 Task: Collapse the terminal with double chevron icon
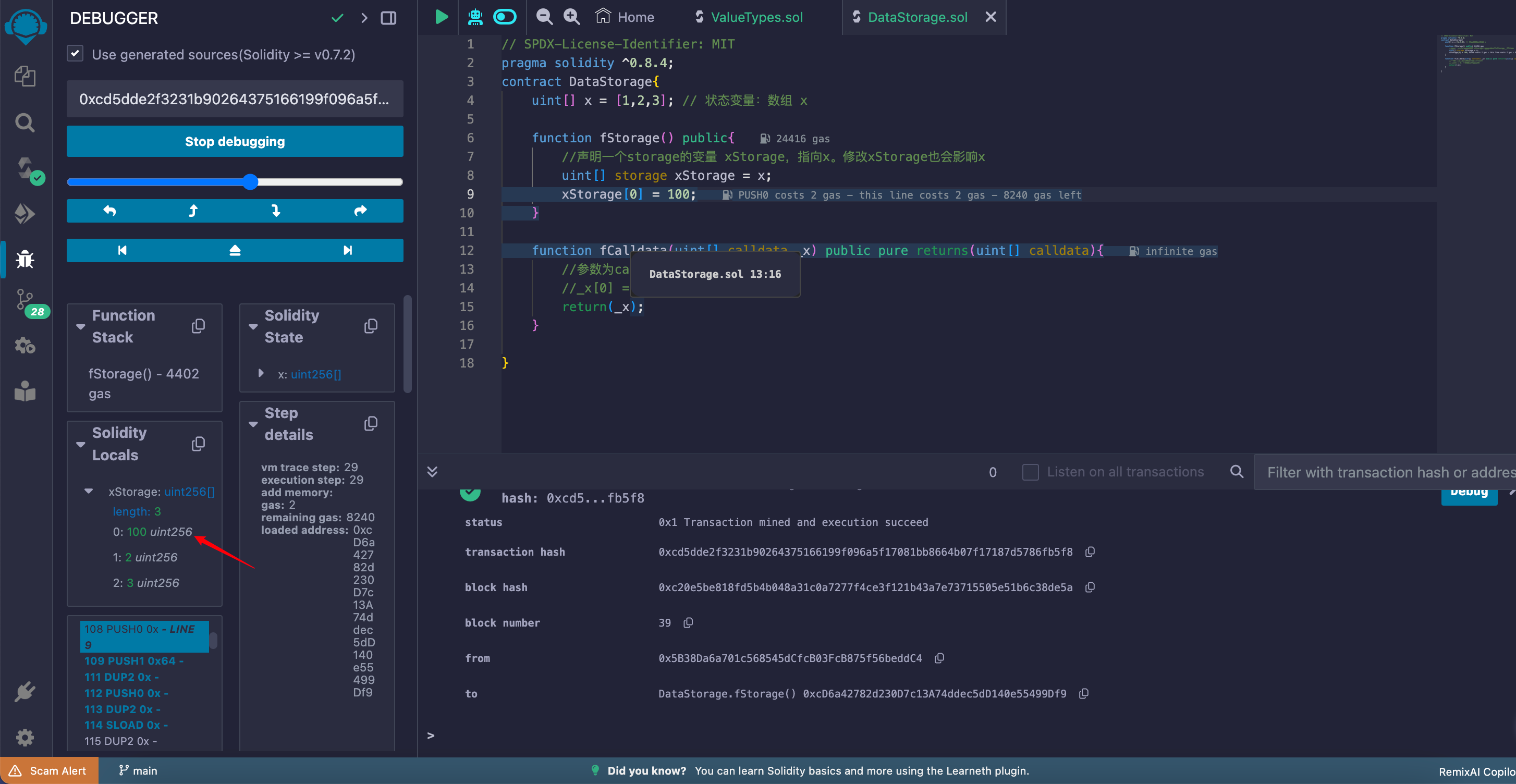[x=432, y=471]
